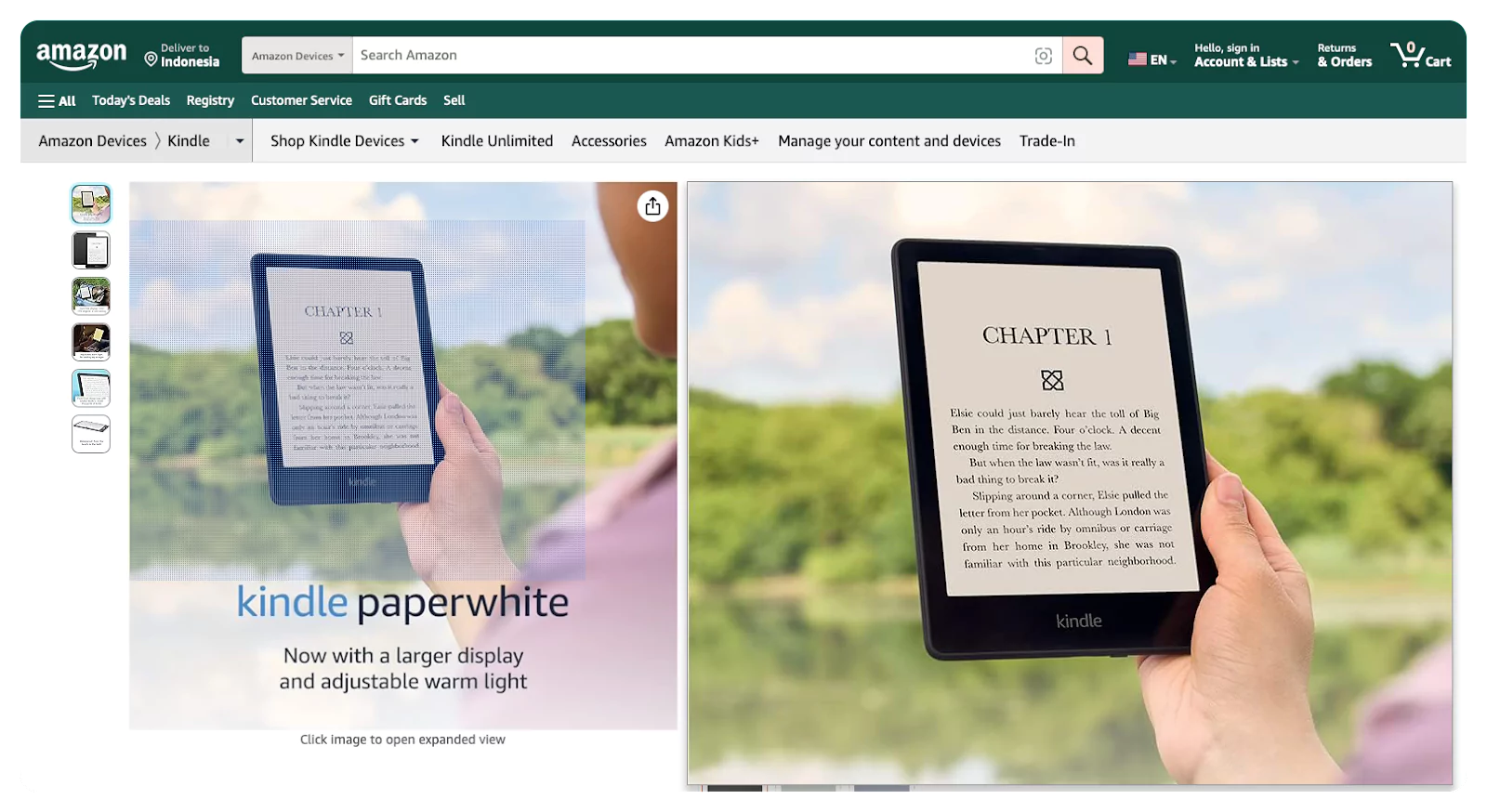Open the Deliver to Indonesia location selector
Screen dimensions: 1487x812
click(182, 56)
